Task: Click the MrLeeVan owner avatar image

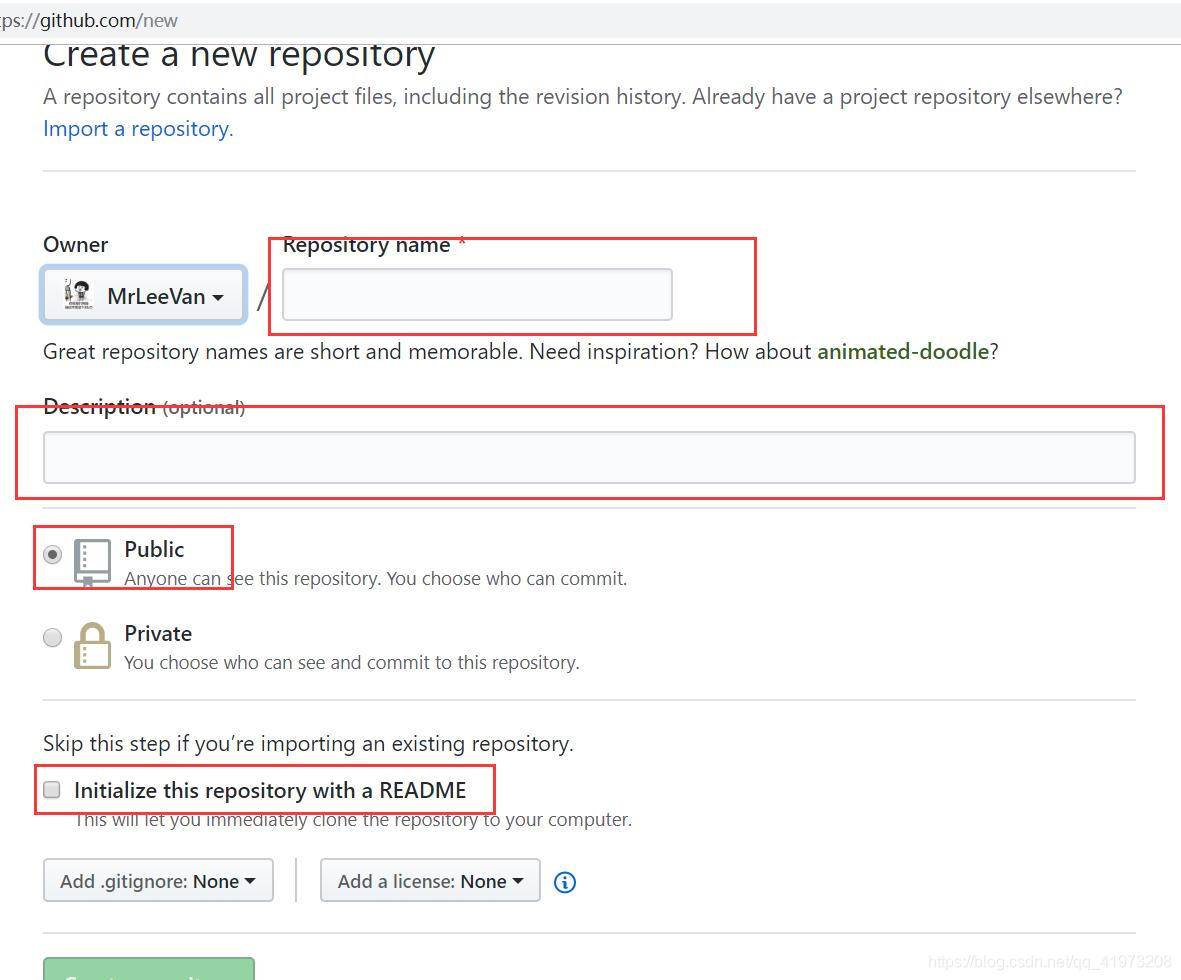Action: pos(77,295)
